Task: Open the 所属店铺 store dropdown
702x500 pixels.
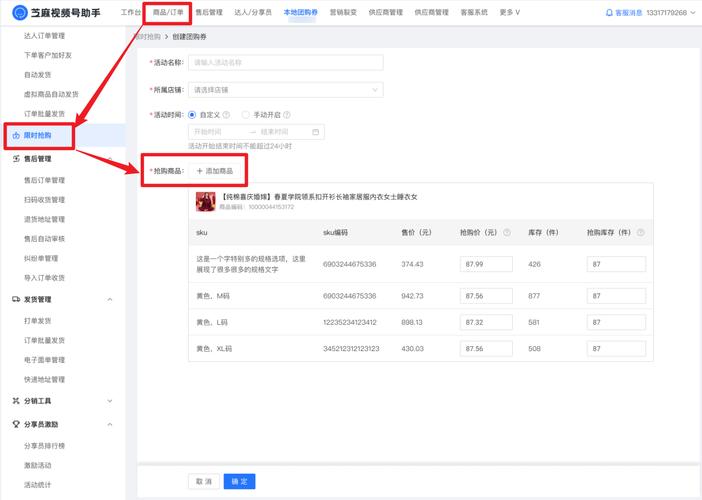Action: [286, 89]
